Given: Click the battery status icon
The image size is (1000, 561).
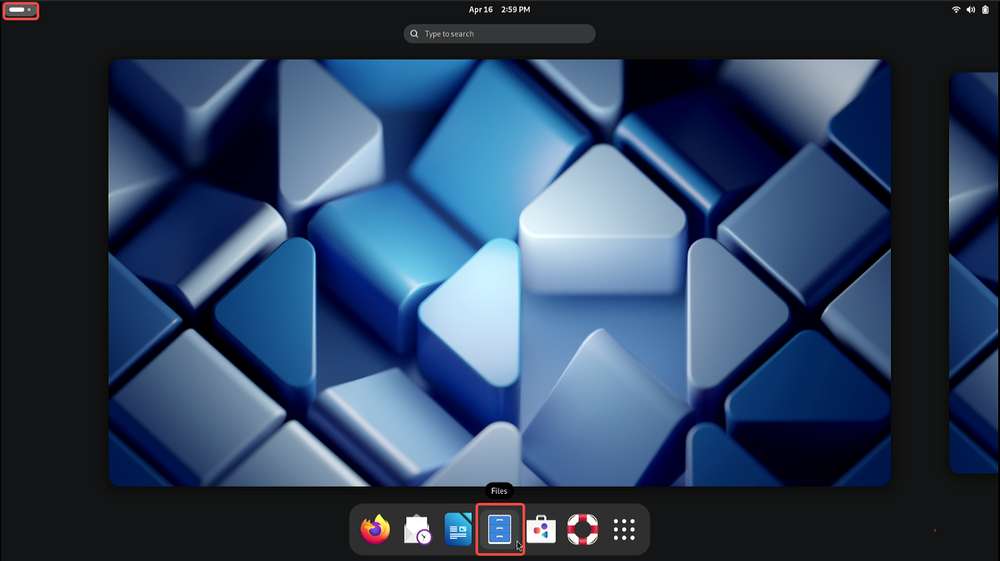Looking at the screenshot, I should coord(985,10).
